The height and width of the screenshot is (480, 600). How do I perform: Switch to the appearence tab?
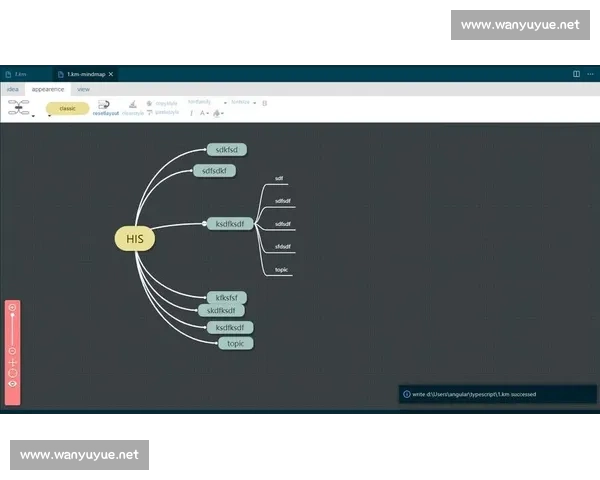click(x=48, y=89)
